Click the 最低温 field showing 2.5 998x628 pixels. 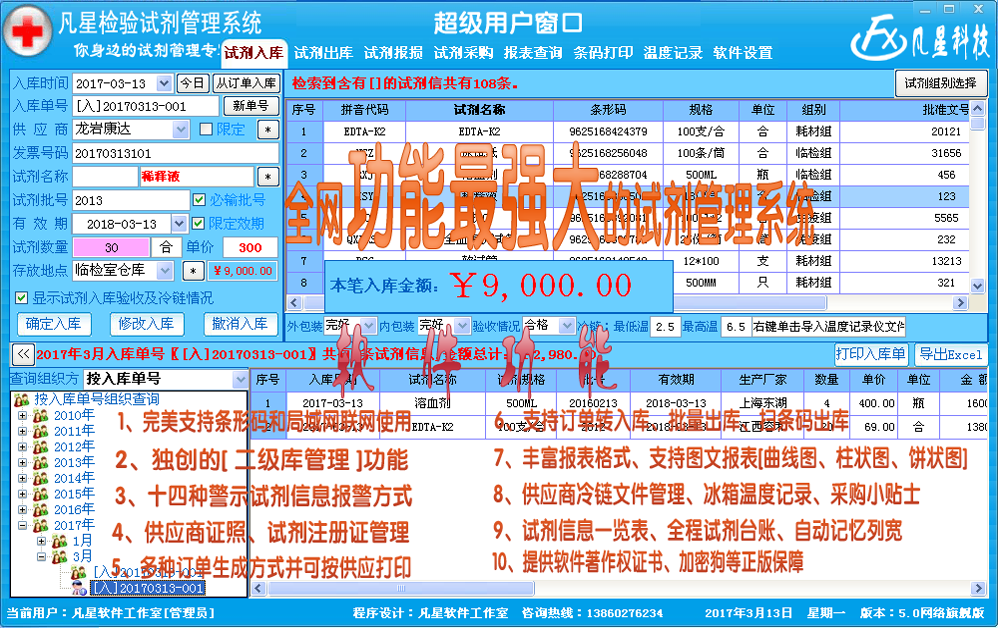pos(666,326)
